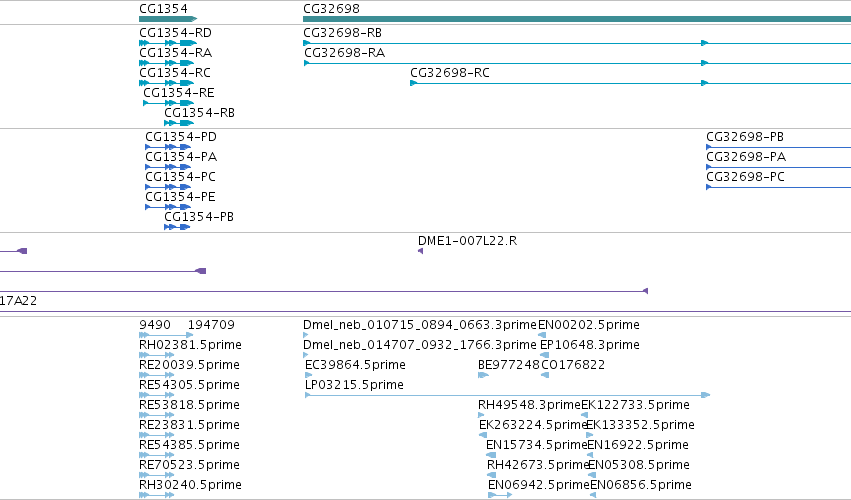Select transcript CG1354-RA label
The width and height of the screenshot is (851, 500).
pos(175,53)
